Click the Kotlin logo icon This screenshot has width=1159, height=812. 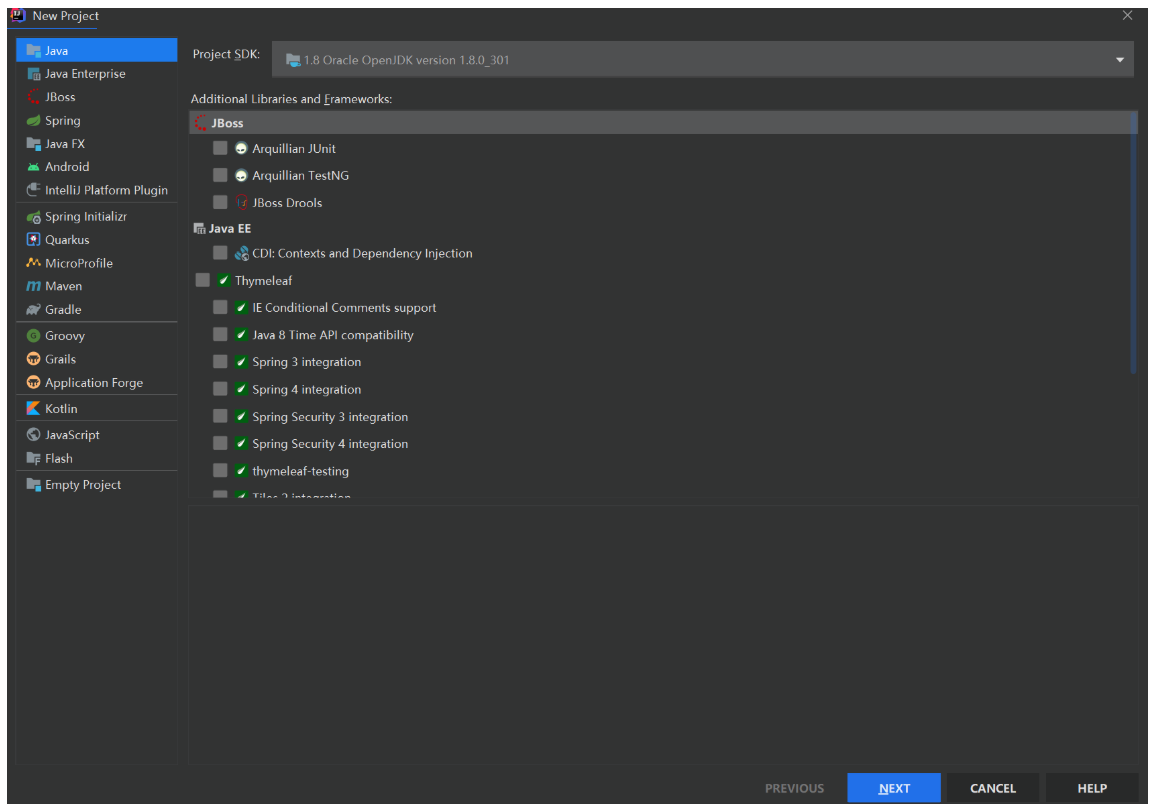tap(33, 409)
